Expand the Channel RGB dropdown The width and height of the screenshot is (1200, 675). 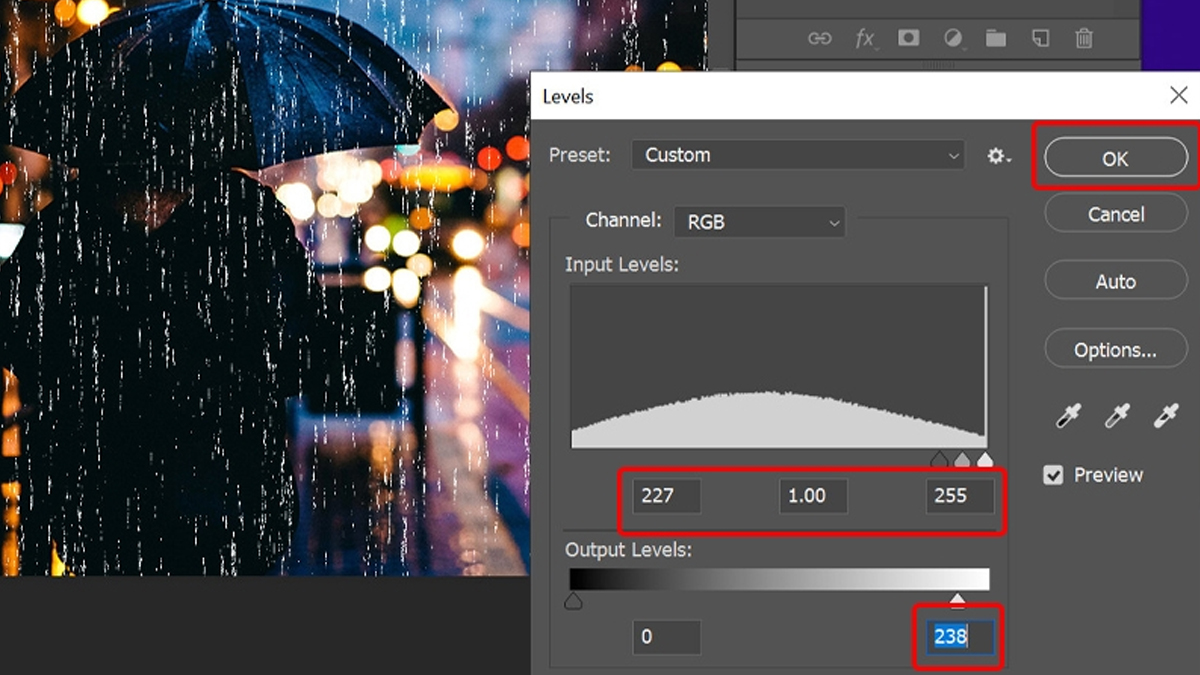759,223
